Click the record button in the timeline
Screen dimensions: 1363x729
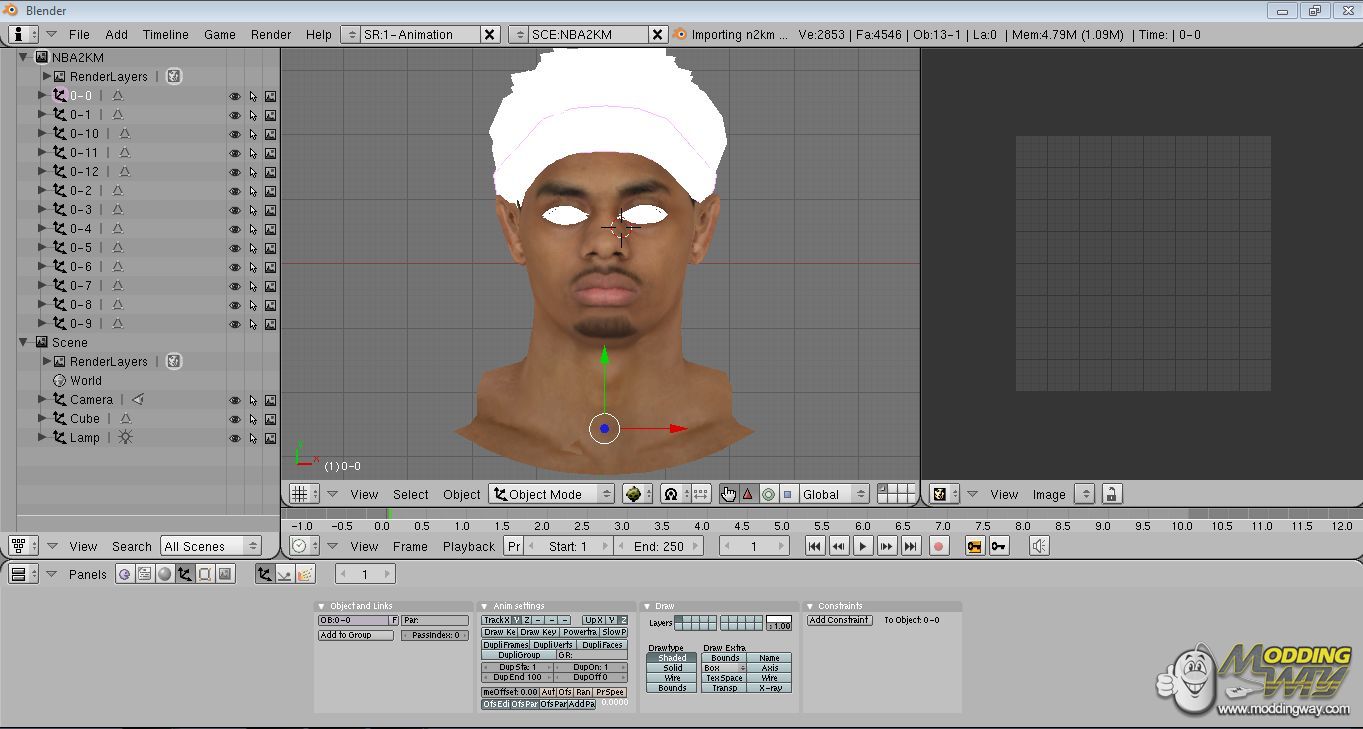tap(938, 546)
